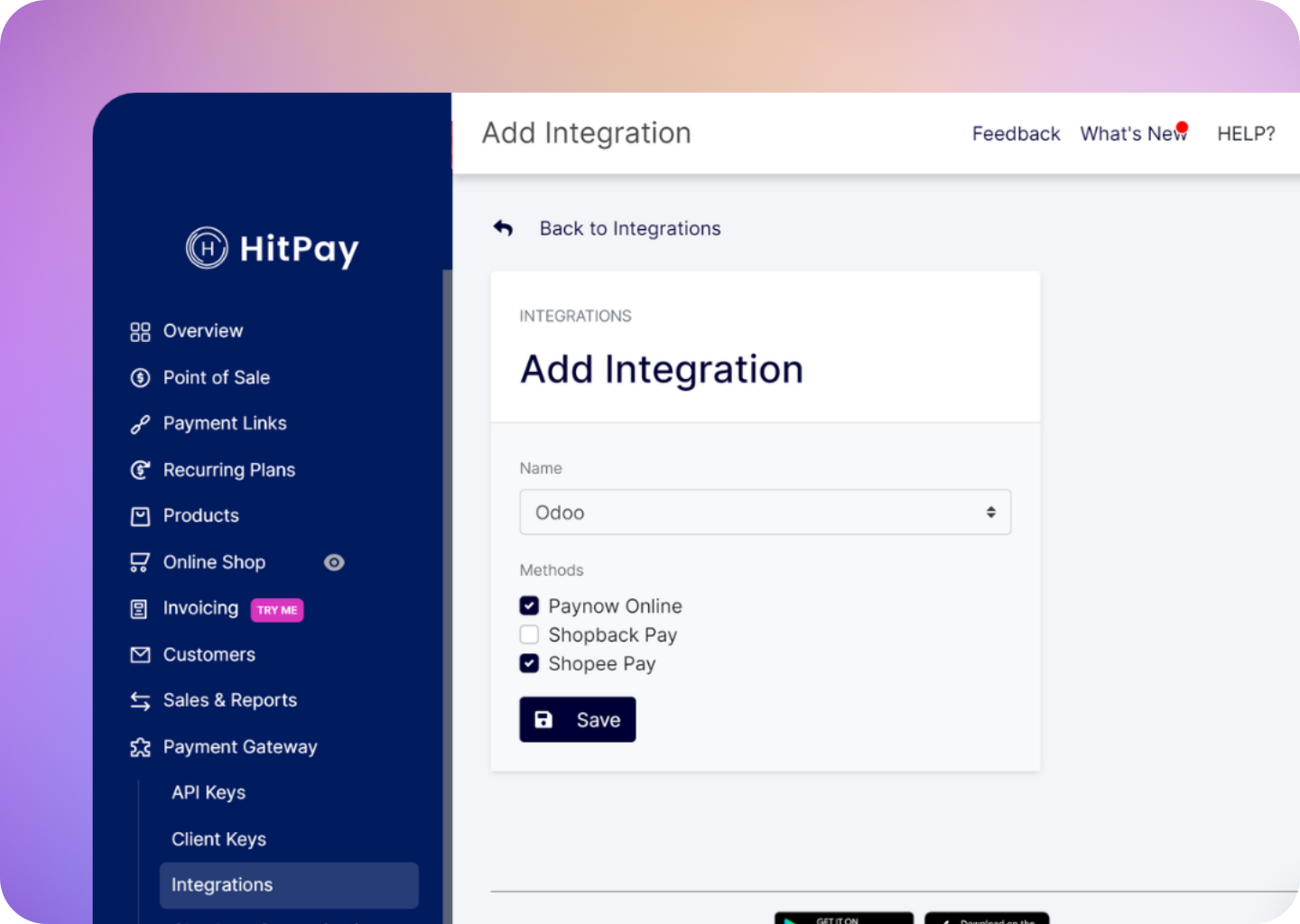Click the Recurring Plans cycle icon
The width and height of the screenshot is (1300, 924).
click(x=140, y=470)
